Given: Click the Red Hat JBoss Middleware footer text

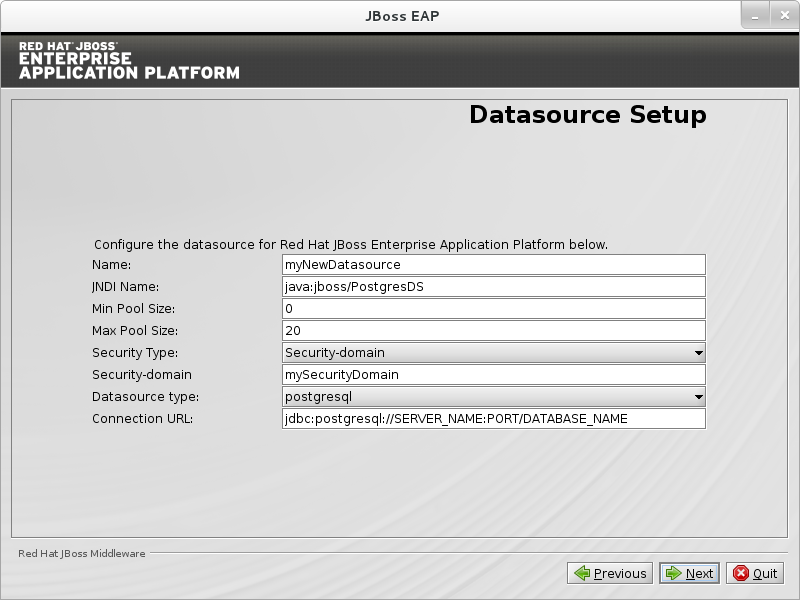Looking at the screenshot, I should 82,552.
